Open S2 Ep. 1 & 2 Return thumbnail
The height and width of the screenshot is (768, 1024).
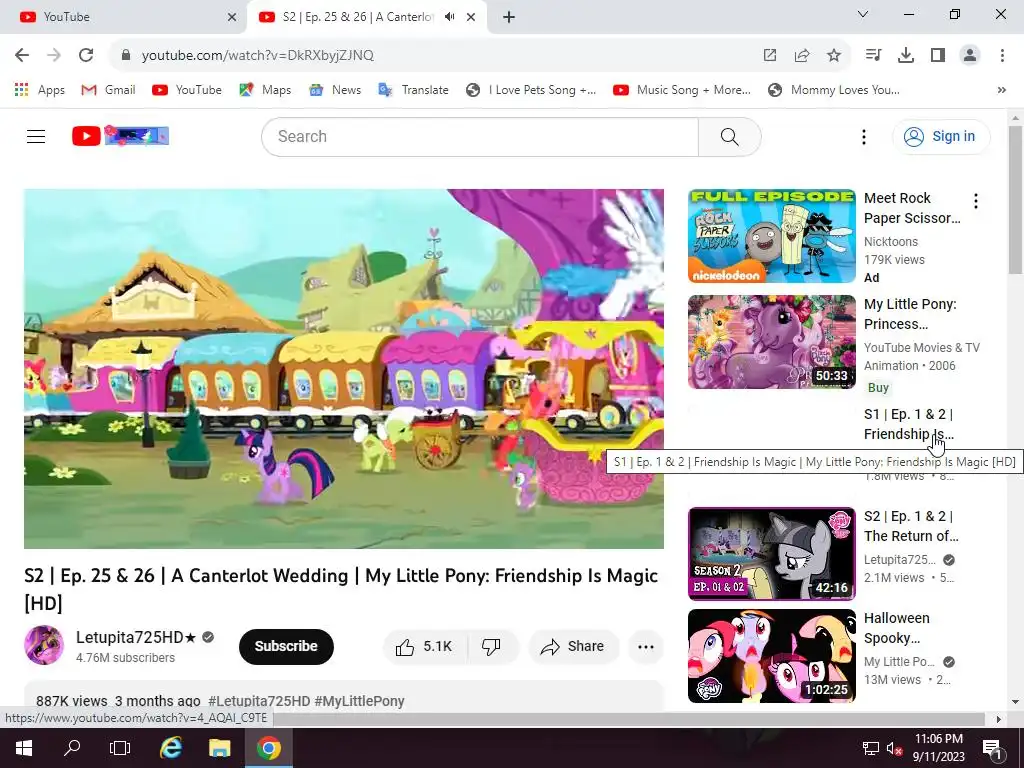click(771, 554)
